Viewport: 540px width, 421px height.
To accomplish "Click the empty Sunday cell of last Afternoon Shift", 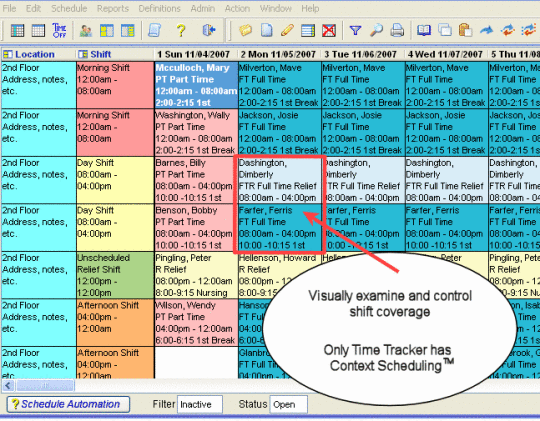I will tap(196, 363).
